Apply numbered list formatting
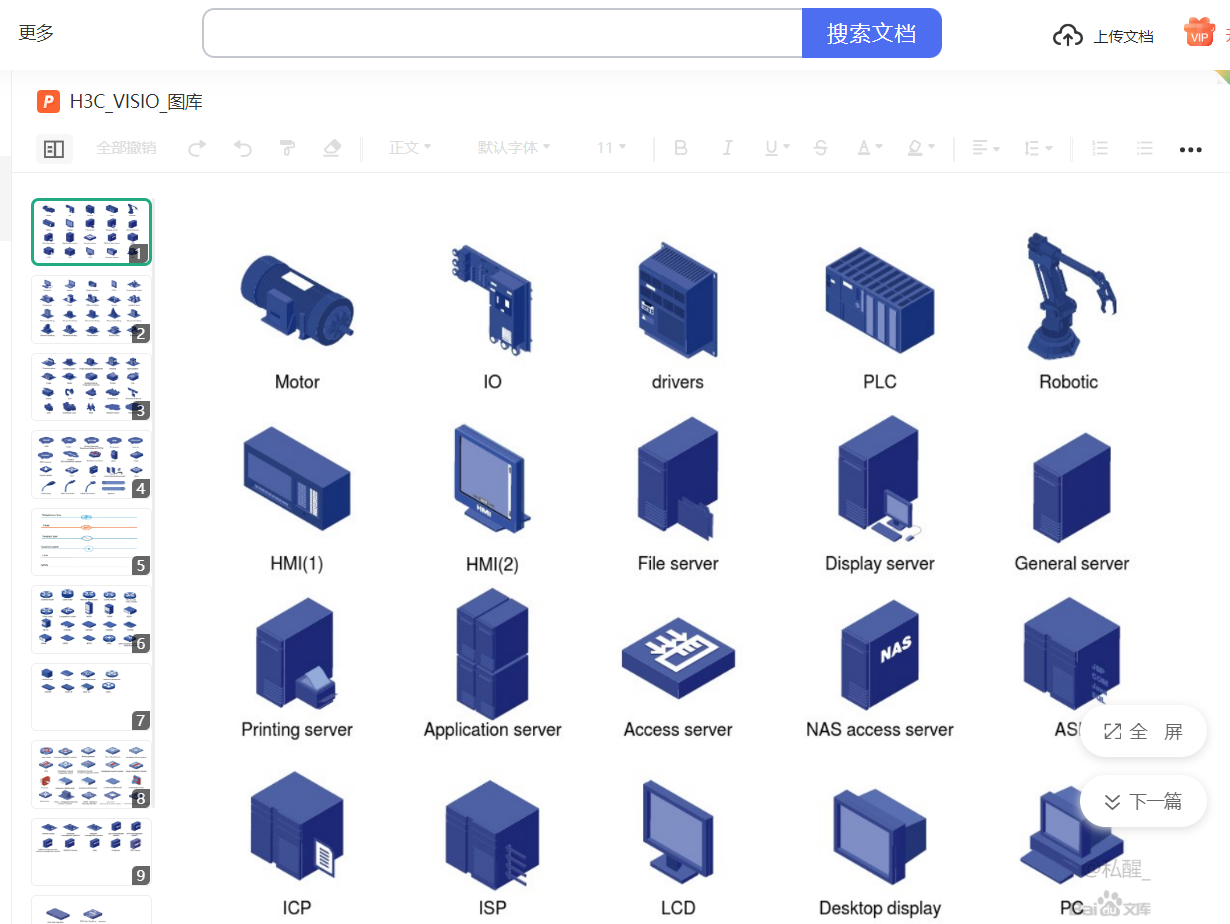Screen dimensions: 1230x924 [x=1100, y=148]
